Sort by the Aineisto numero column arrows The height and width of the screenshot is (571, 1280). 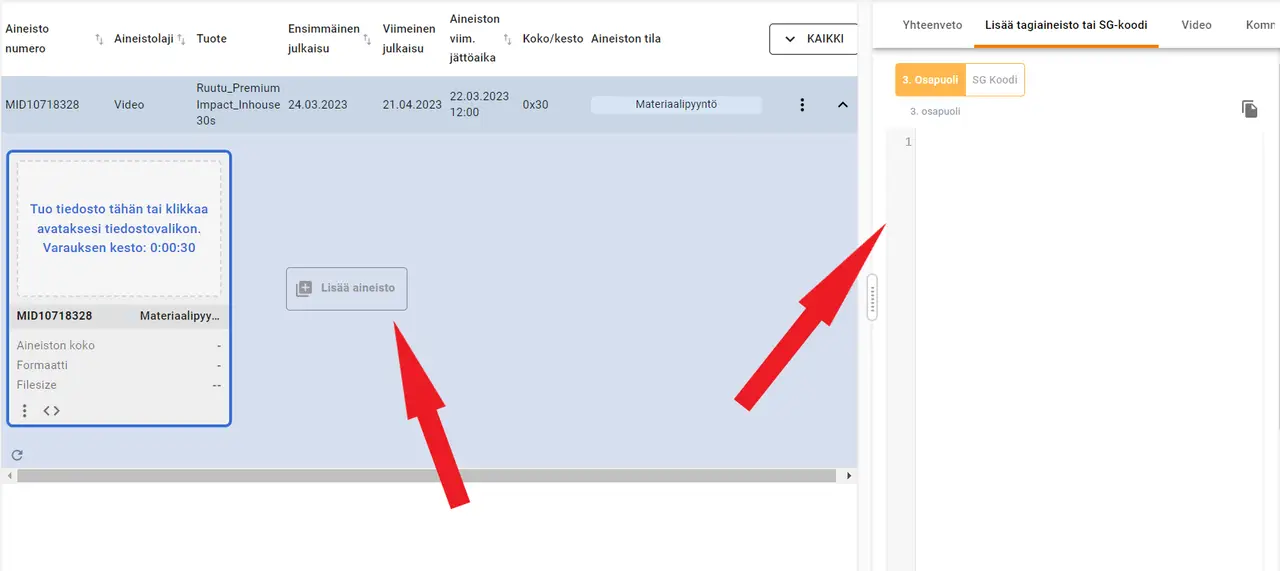pos(99,39)
